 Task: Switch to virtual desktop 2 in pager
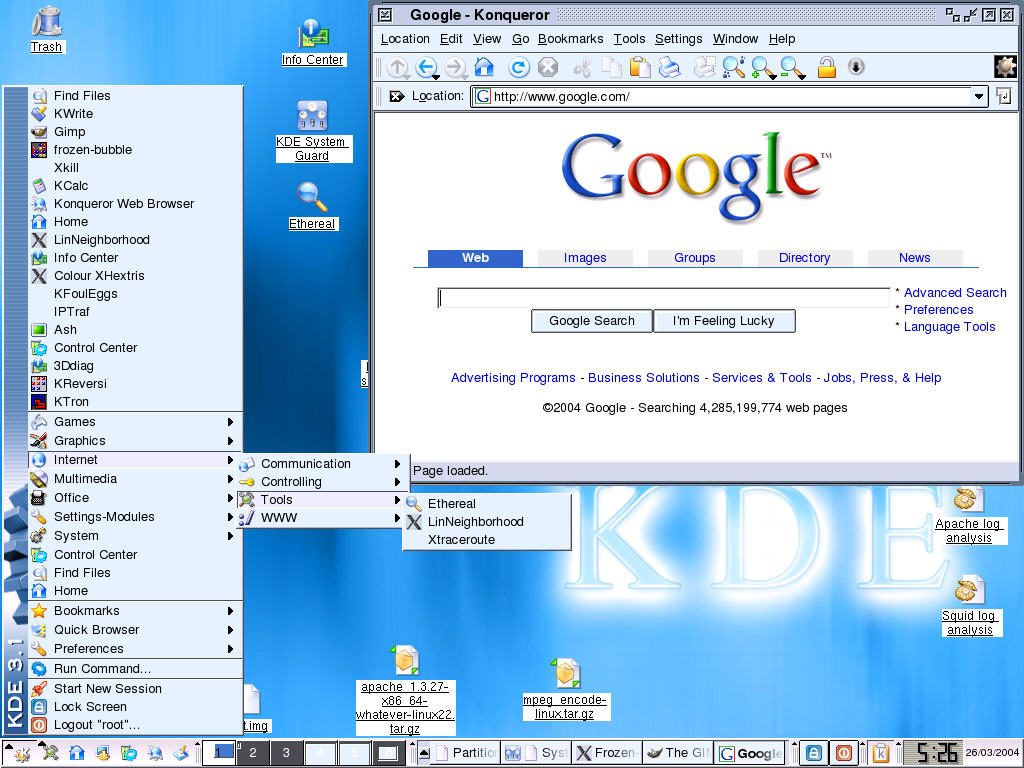coord(253,753)
